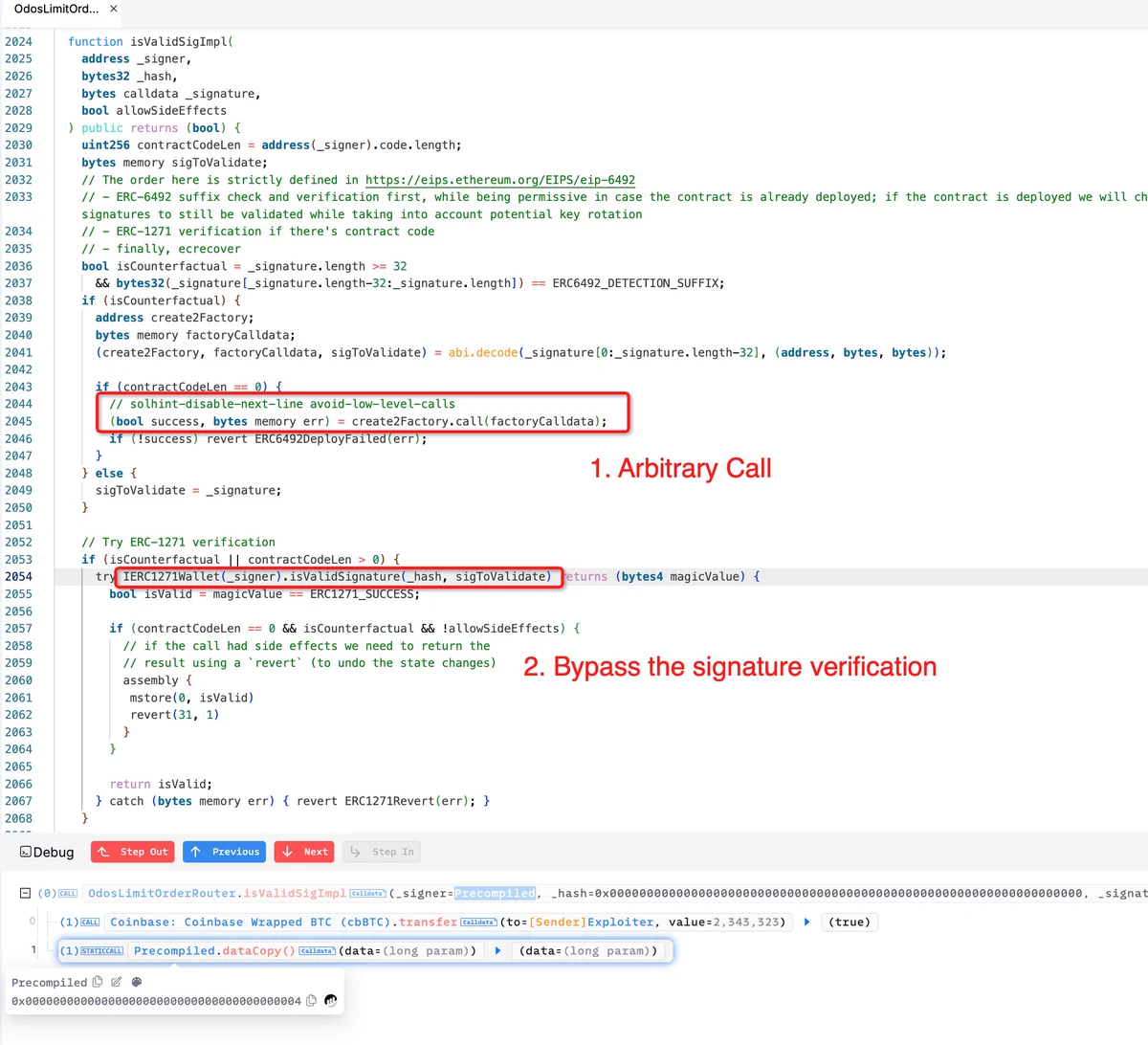The height and width of the screenshot is (1045, 1148).
Task: Click line number 2024 in gutter
Action: coord(18,42)
